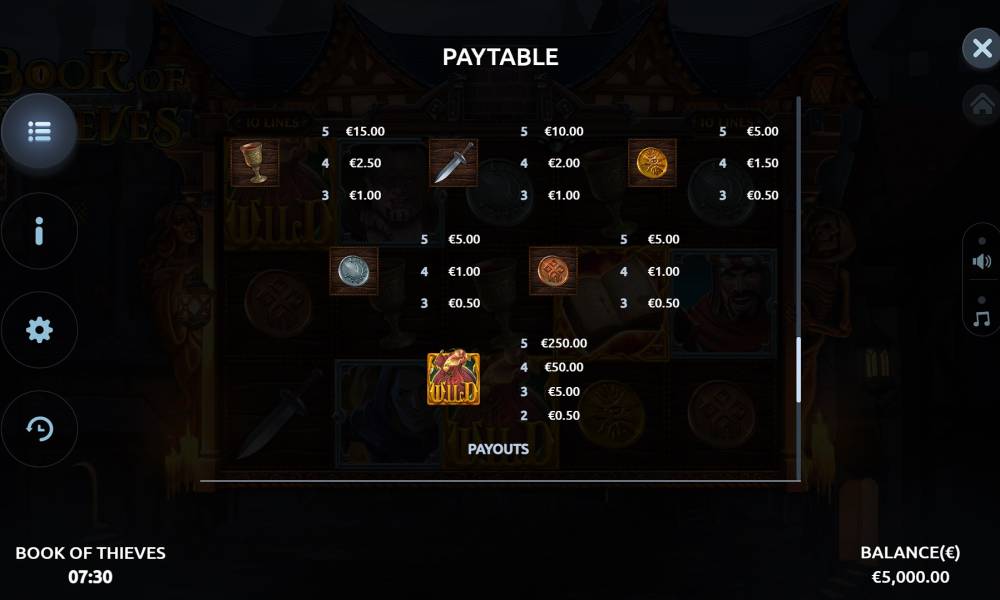
Task: Click the PAYOUTS heading label
Action: [x=498, y=449]
